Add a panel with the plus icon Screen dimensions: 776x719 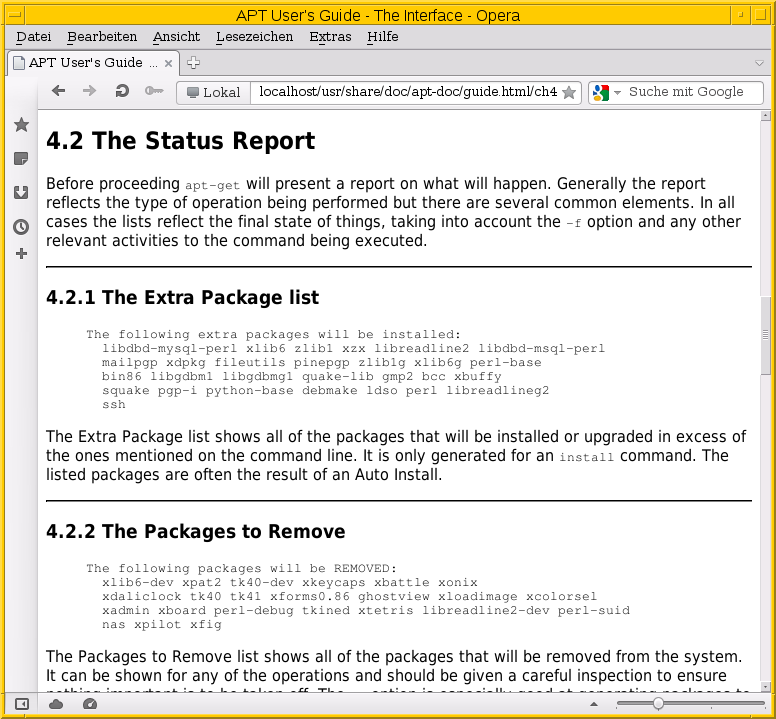tap(21, 254)
